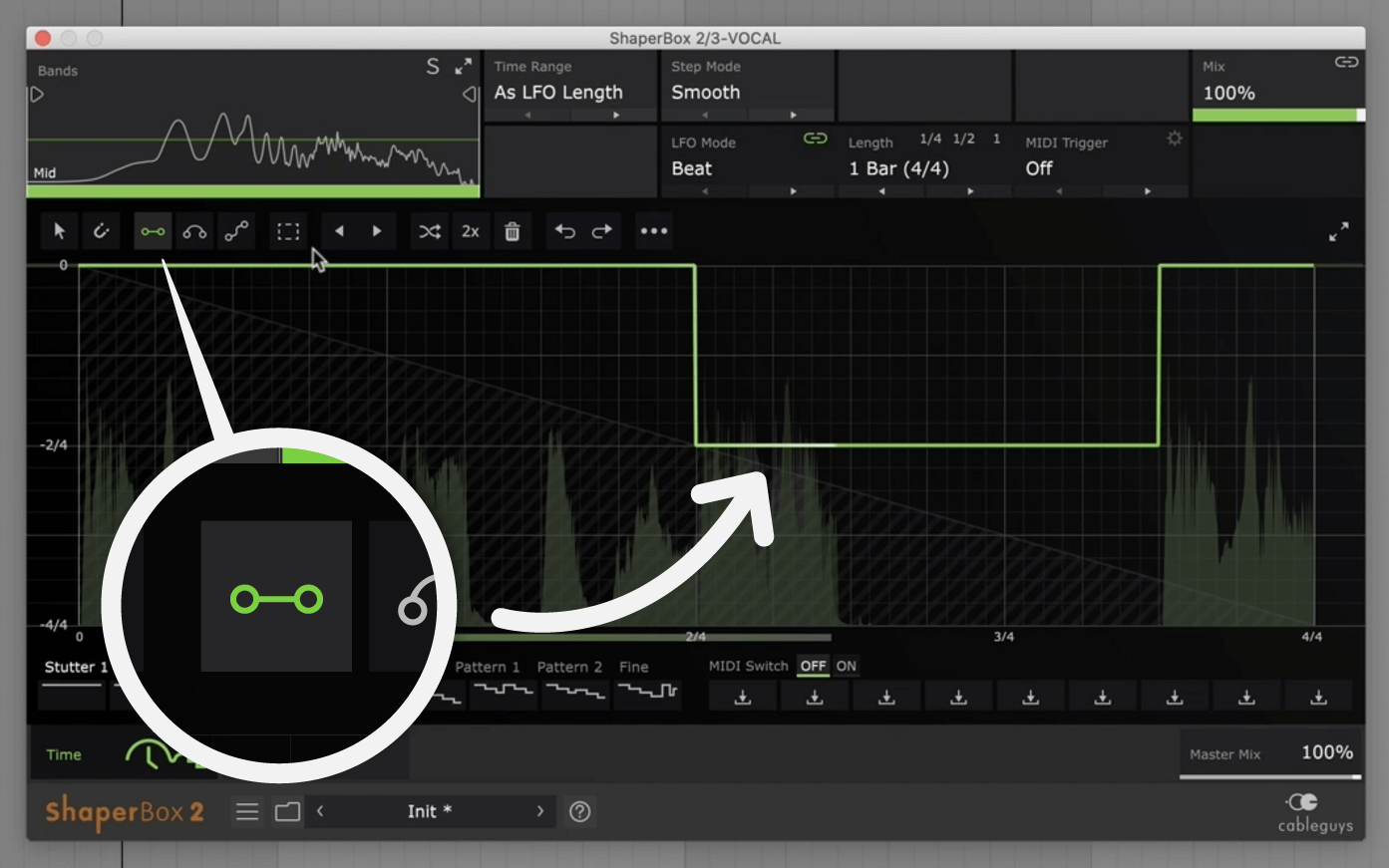Open MIDI Trigger 'Off' dropdown

pos(1039,168)
